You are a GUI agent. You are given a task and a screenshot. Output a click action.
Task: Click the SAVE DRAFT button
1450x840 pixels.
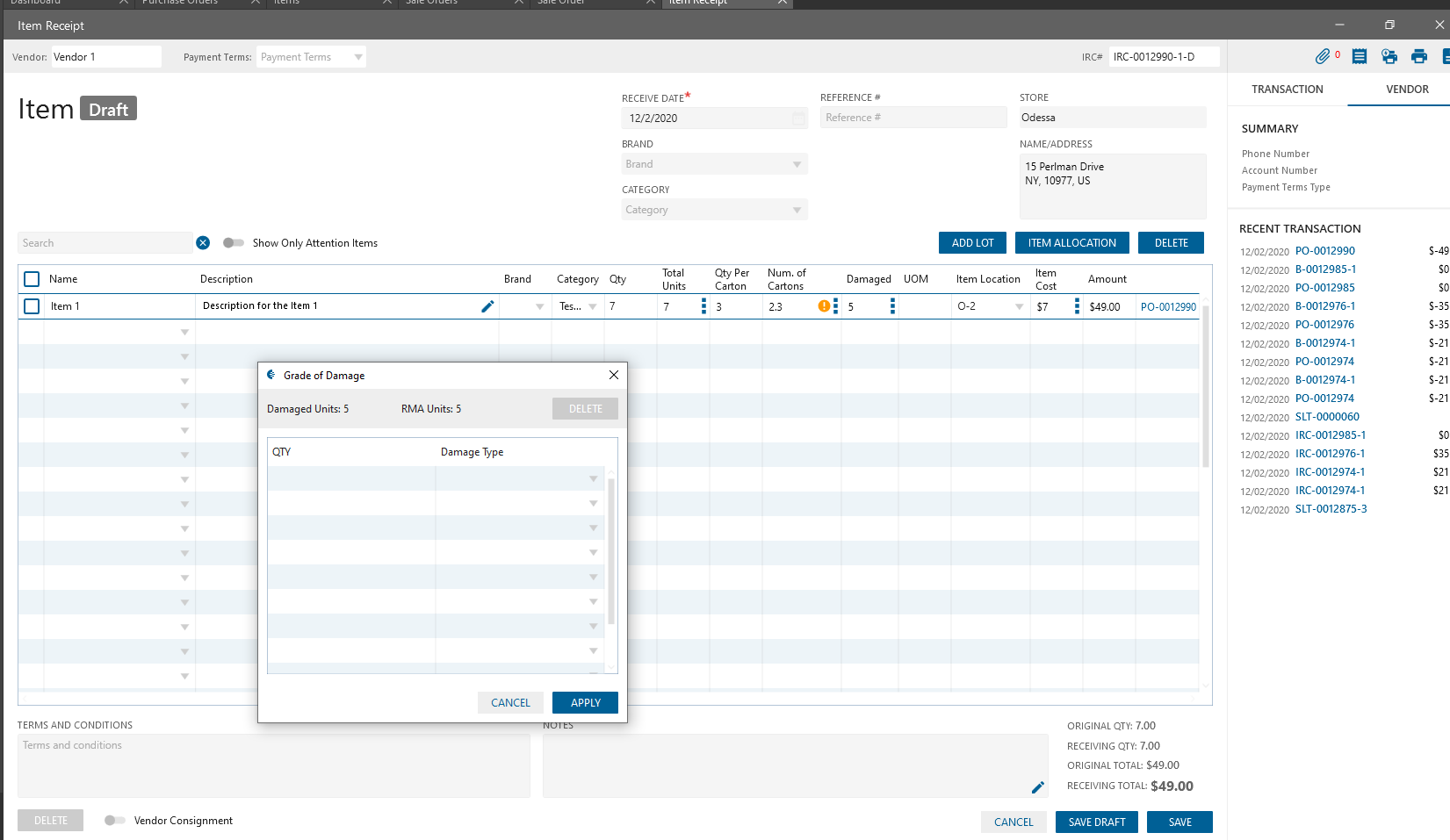[x=1097, y=822]
